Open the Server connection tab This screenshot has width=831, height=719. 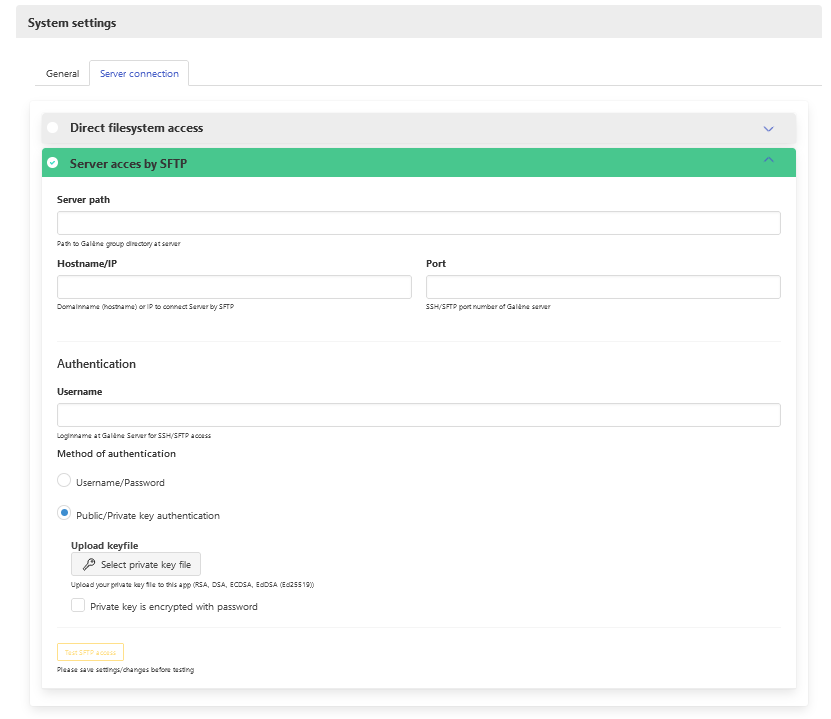point(139,74)
